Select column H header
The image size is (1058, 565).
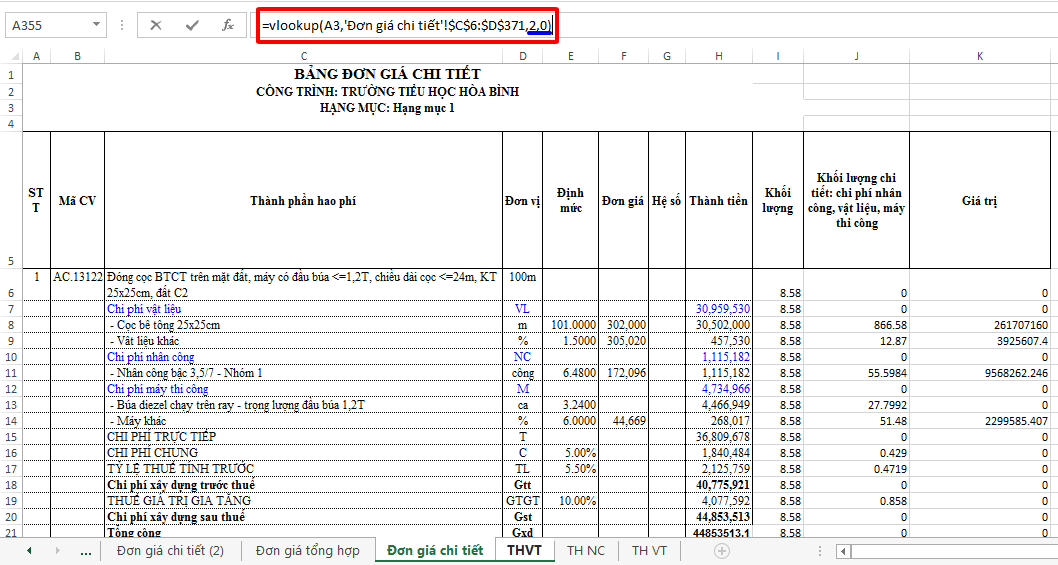coord(719,57)
